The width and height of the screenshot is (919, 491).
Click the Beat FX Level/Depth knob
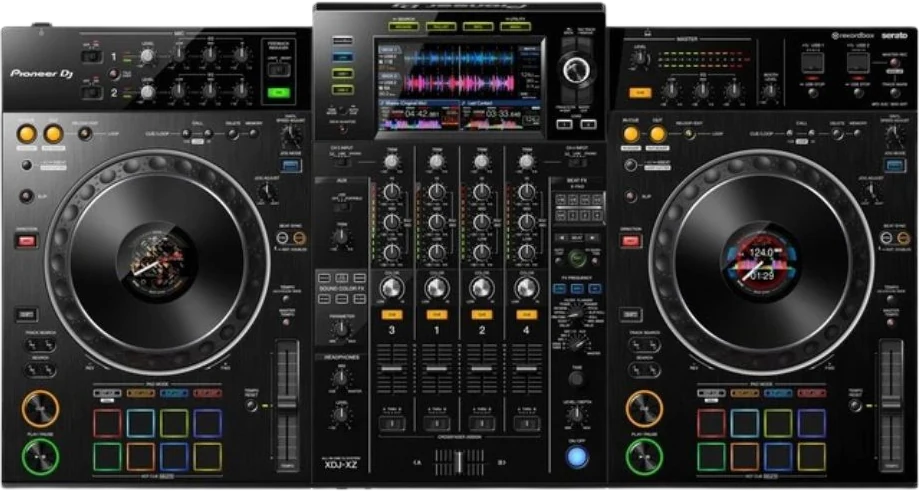[577, 415]
